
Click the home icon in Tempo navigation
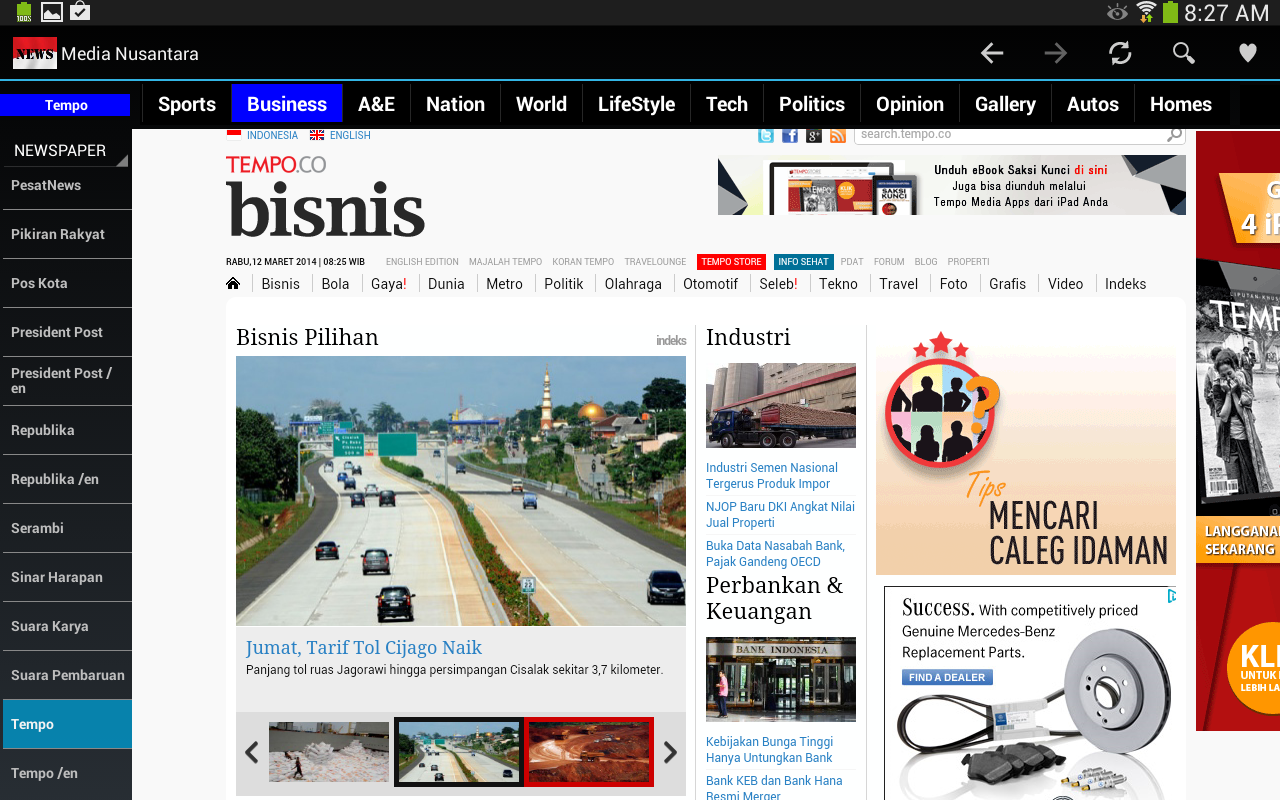click(x=233, y=283)
